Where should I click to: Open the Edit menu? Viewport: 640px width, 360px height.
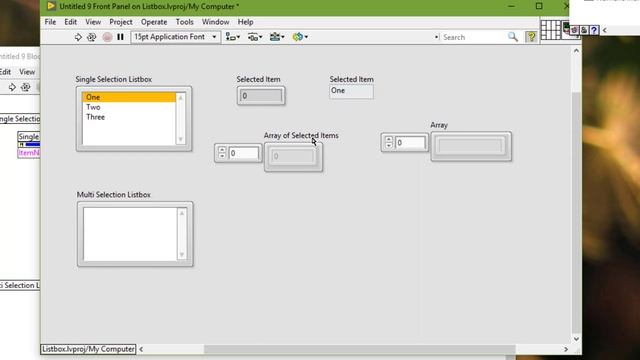coord(70,22)
